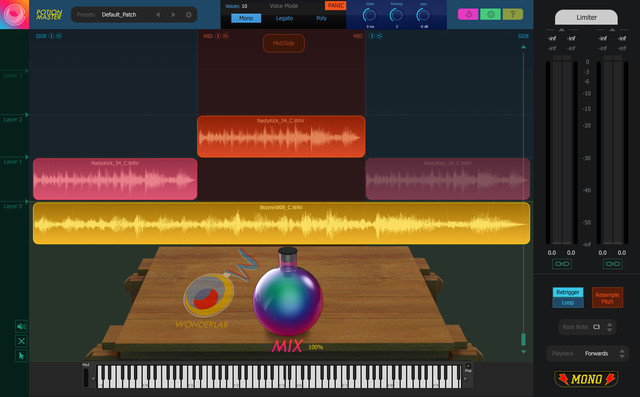Image resolution: width=640 pixels, height=397 pixels.
Task: Toggle the Loop switch
Action: click(568, 302)
